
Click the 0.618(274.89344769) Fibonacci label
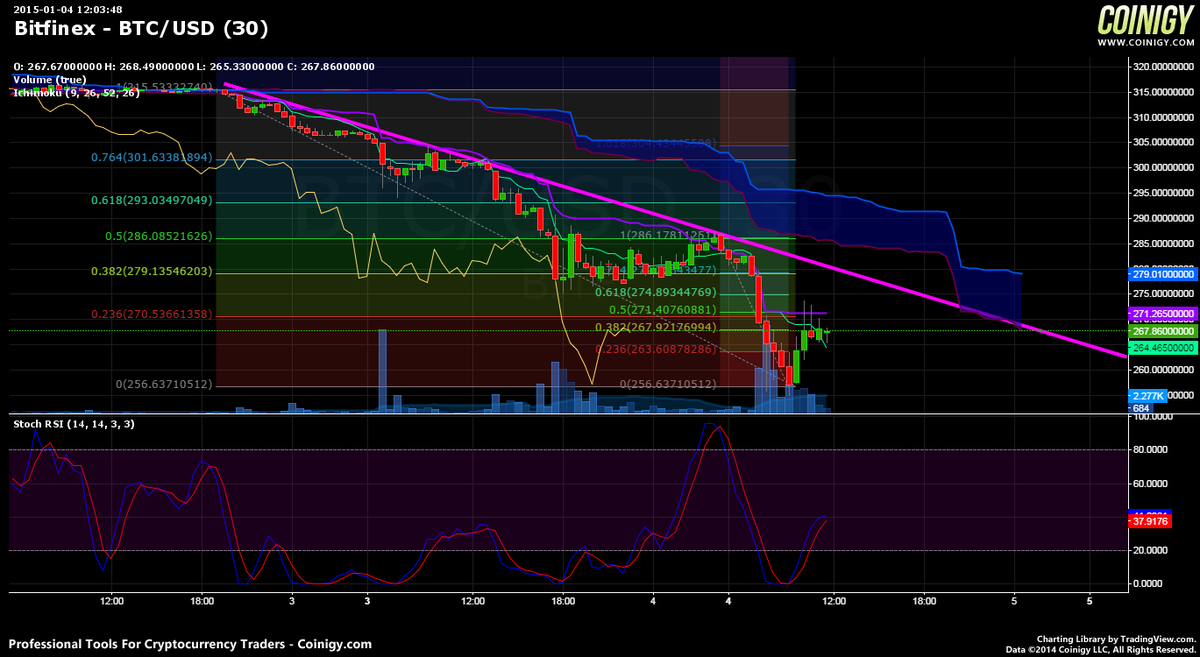[x=656, y=292]
